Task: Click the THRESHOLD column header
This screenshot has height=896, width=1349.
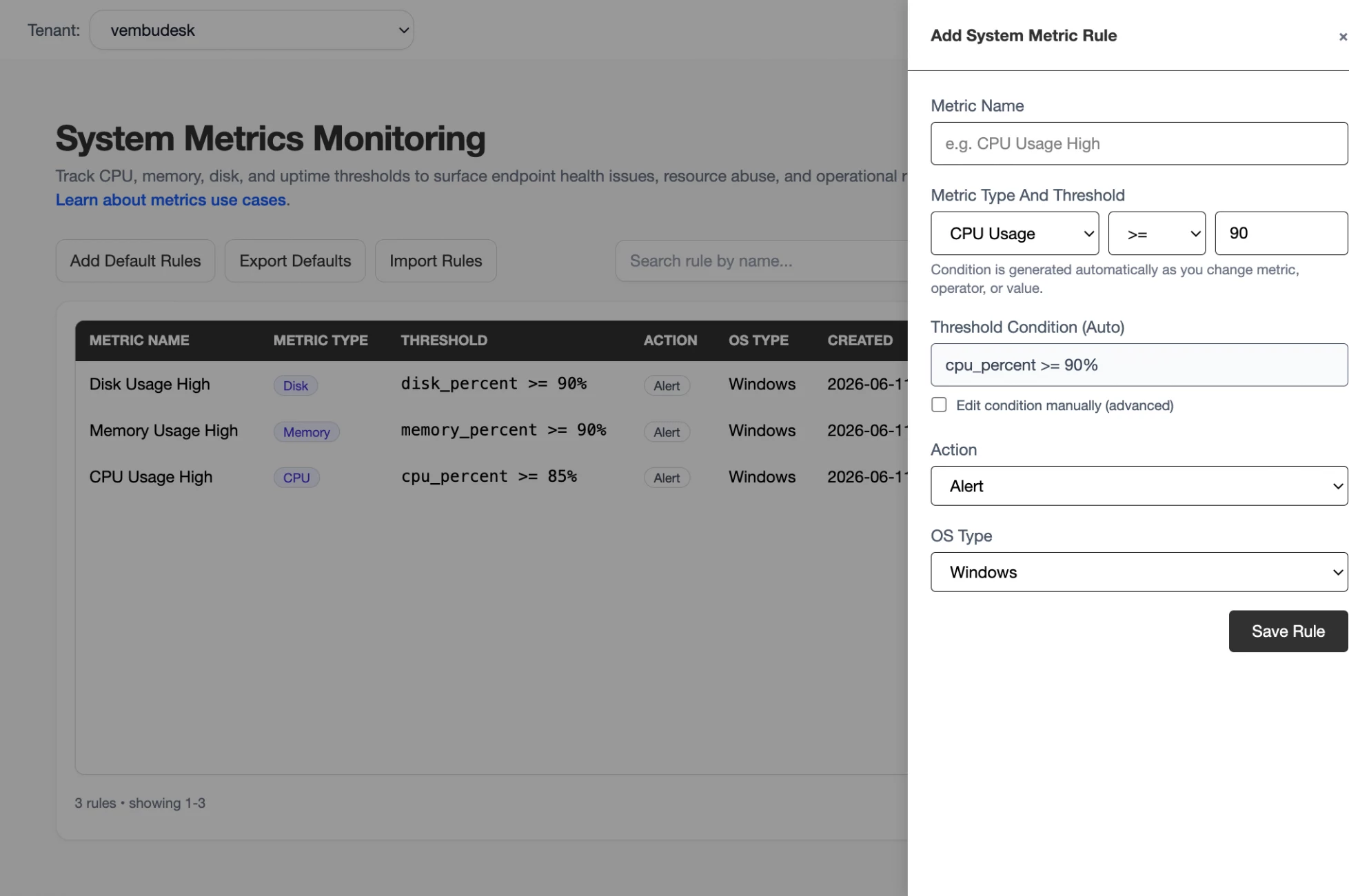Action: 444,340
